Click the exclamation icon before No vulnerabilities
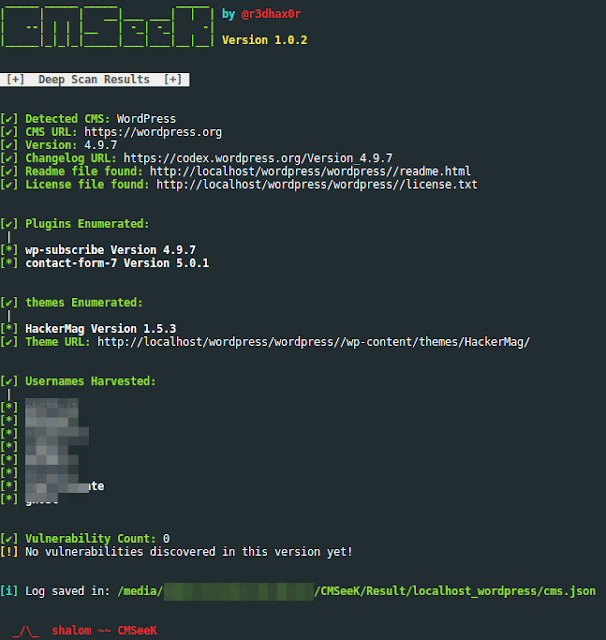 click(9, 552)
